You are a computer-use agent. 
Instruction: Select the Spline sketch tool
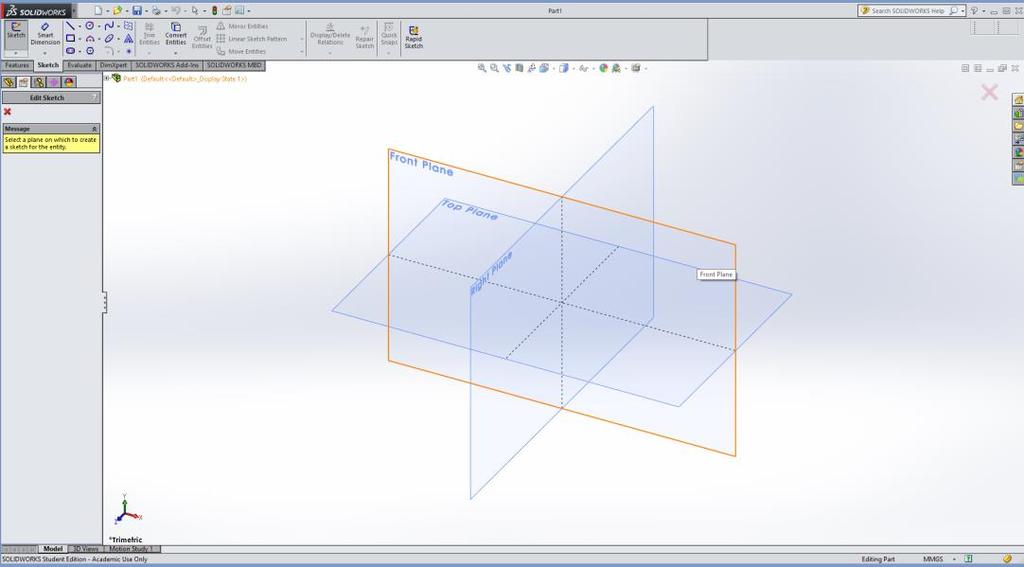[x=109, y=26]
